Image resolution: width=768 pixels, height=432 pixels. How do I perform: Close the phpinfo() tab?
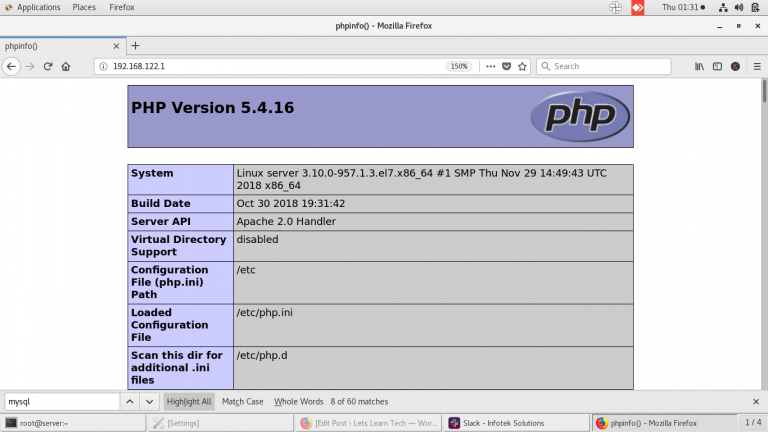click(x=116, y=46)
